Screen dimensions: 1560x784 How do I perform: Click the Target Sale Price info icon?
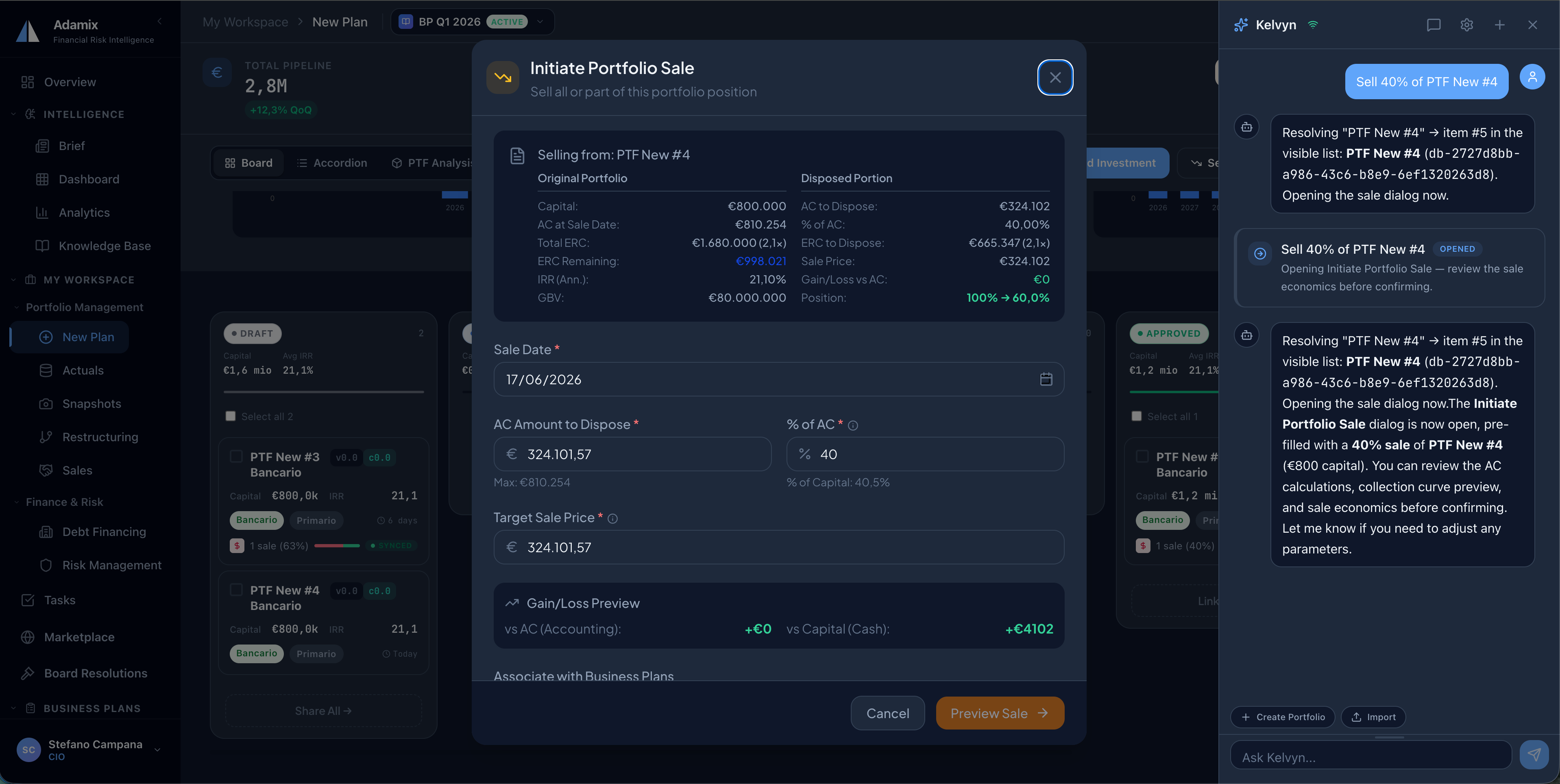(x=612, y=519)
